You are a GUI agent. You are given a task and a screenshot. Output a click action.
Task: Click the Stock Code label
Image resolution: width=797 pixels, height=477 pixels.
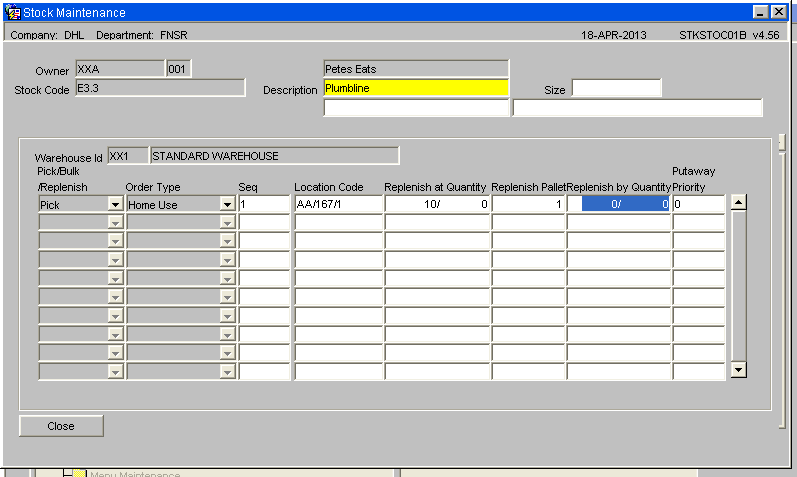(x=42, y=90)
